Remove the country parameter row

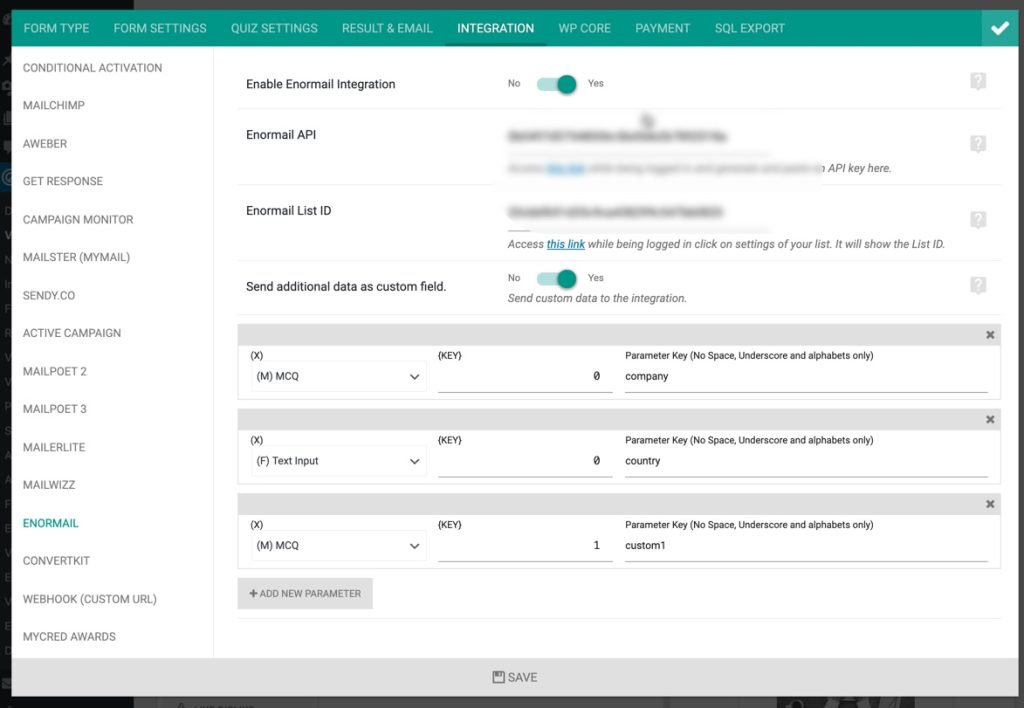pos(990,419)
